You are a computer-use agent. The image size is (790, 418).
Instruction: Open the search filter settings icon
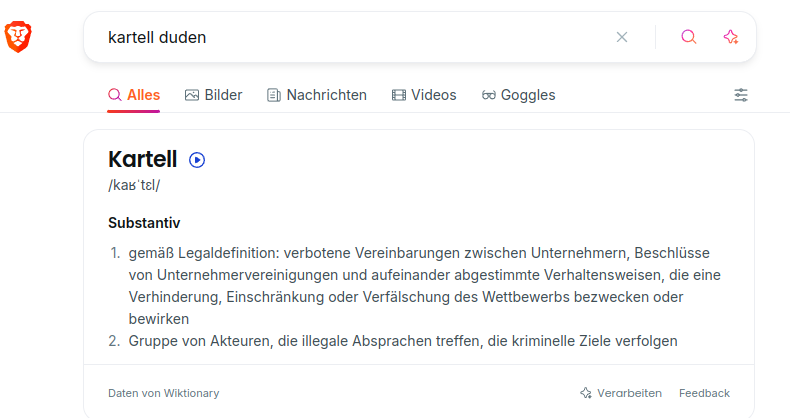coord(741,95)
